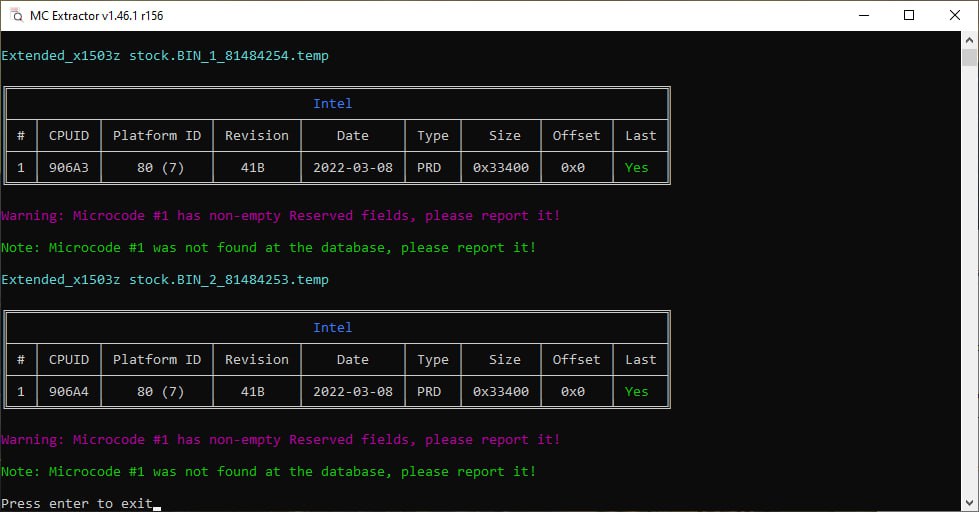Image resolution: width=979 pixels, height=512 pixels.
Task: Click the window title MC Extractor v1.46.1 r156
Action: (x=97, y=16)
